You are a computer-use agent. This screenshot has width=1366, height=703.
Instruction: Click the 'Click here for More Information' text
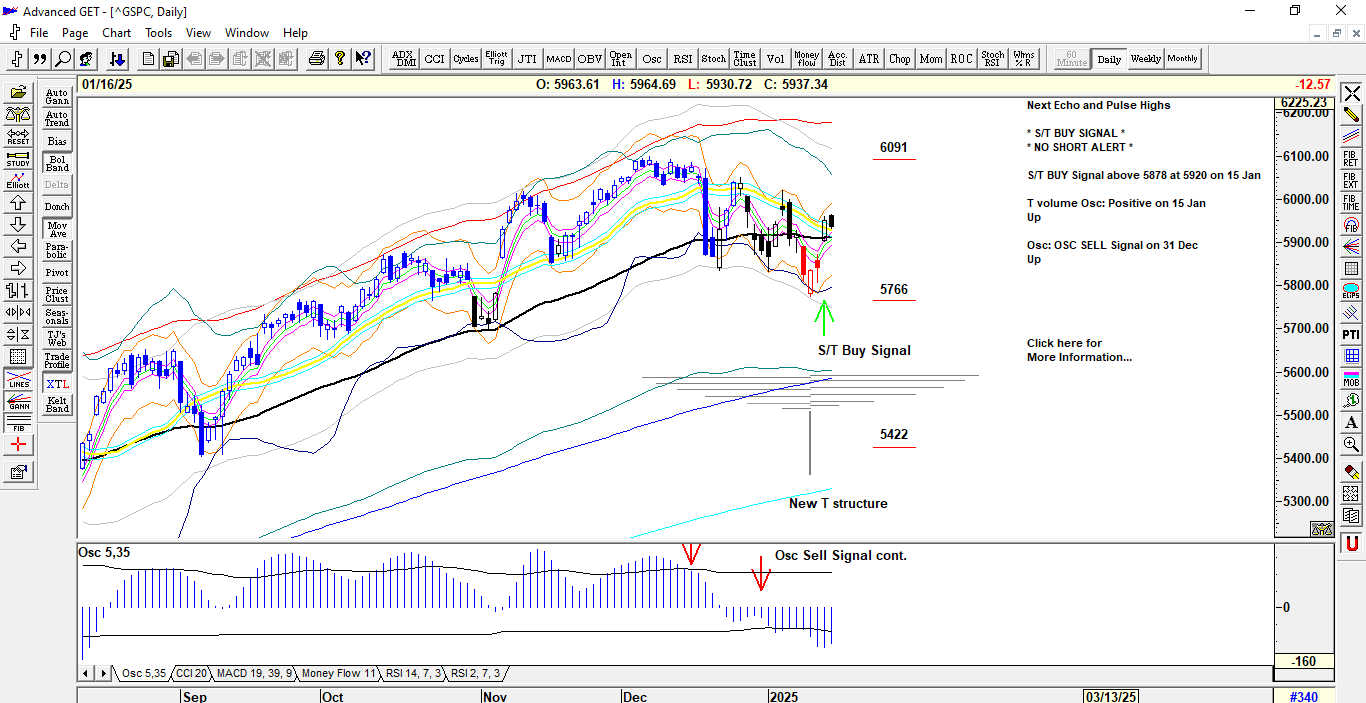[1078, 350]
